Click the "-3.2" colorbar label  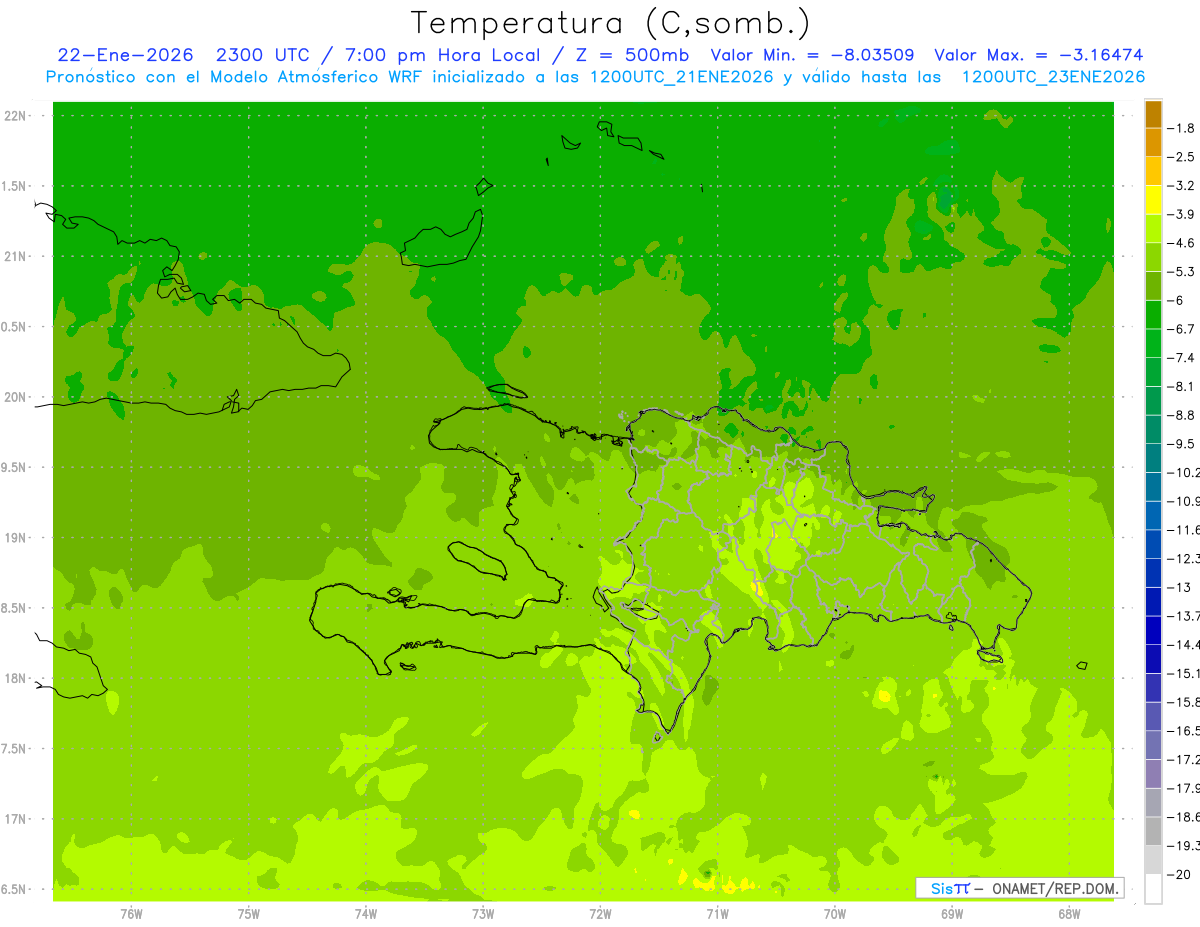(1182, 185)
